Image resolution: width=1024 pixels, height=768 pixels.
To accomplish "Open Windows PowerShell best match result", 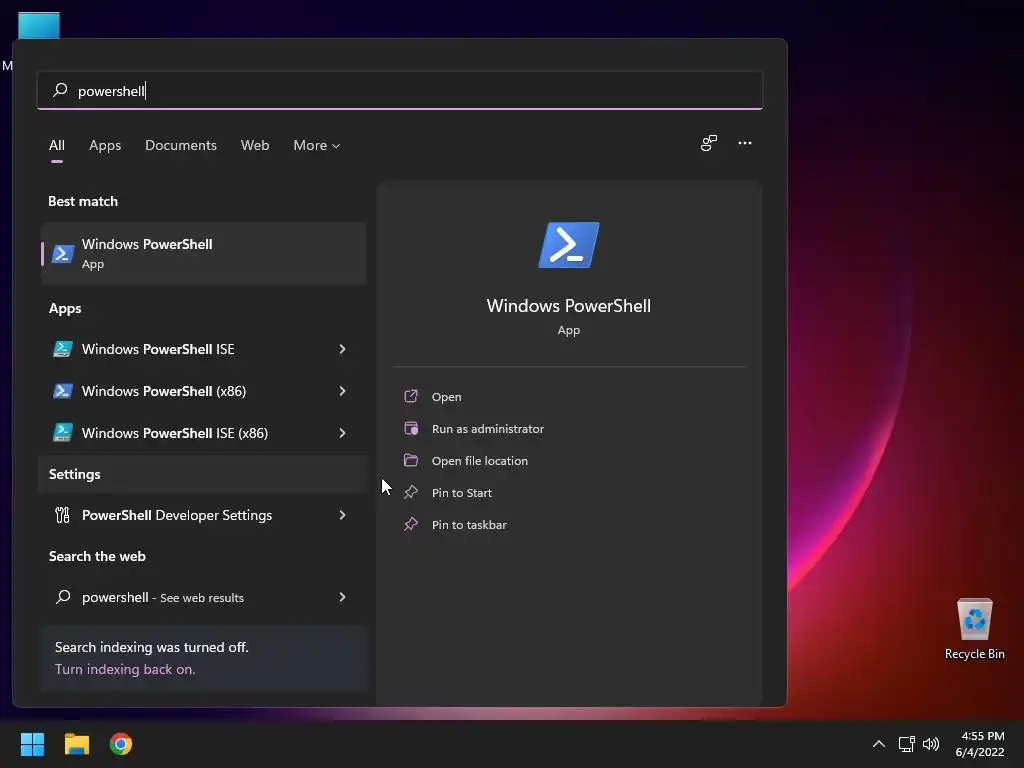I will (x=203, y=253).
